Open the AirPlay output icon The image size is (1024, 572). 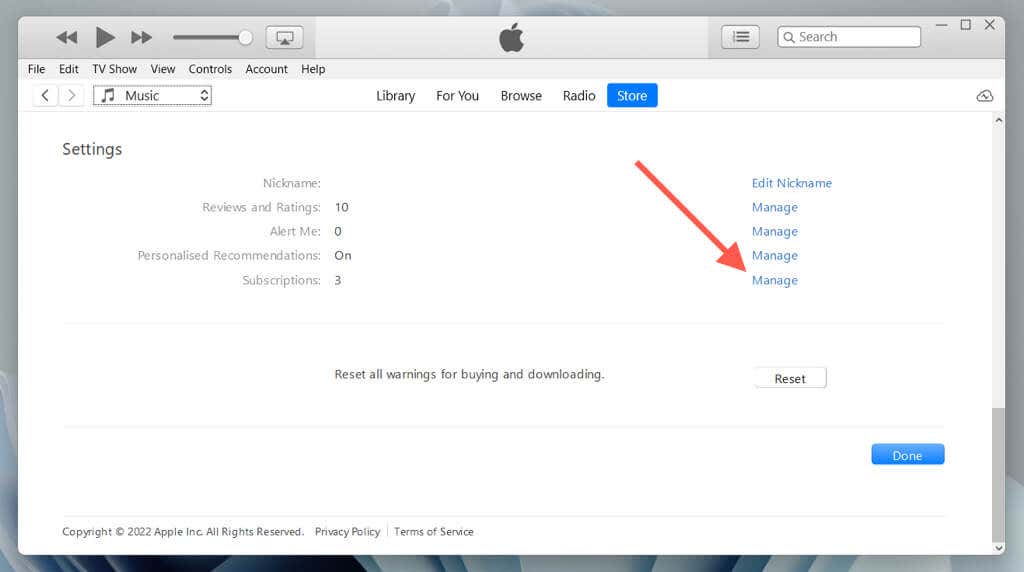284,38
